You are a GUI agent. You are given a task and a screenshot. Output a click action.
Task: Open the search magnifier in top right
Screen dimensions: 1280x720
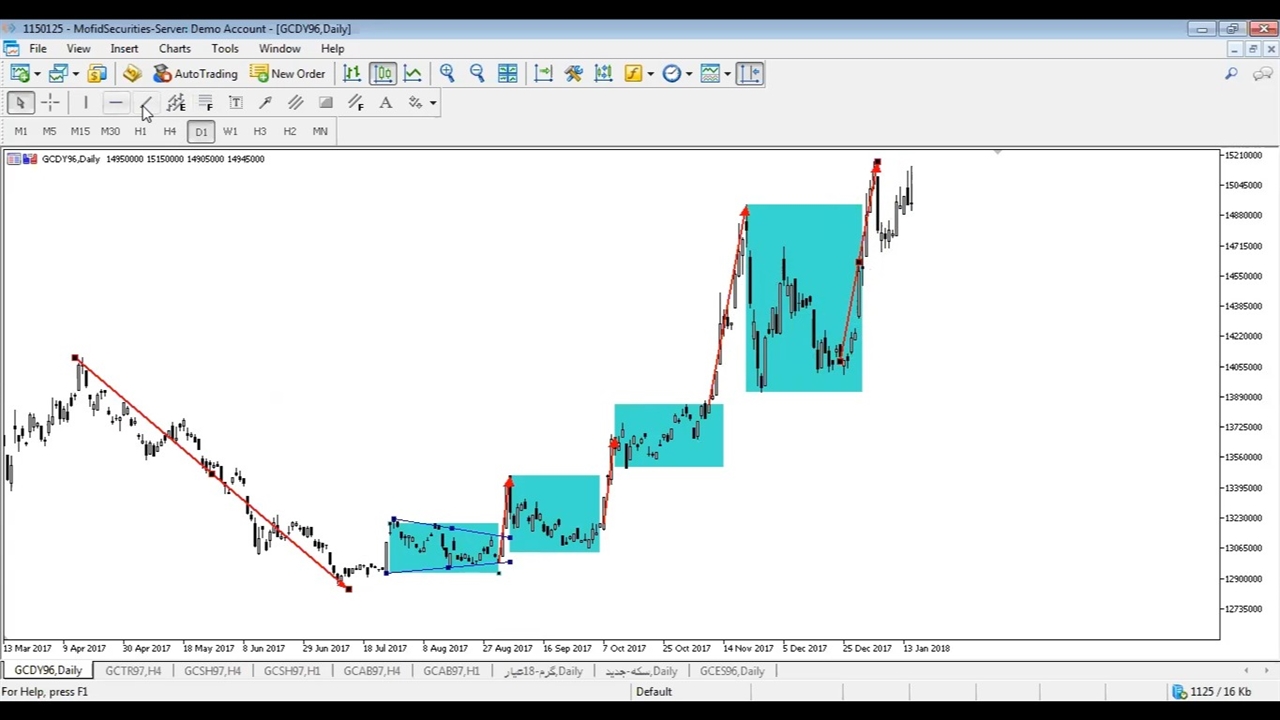point(1231,73)
